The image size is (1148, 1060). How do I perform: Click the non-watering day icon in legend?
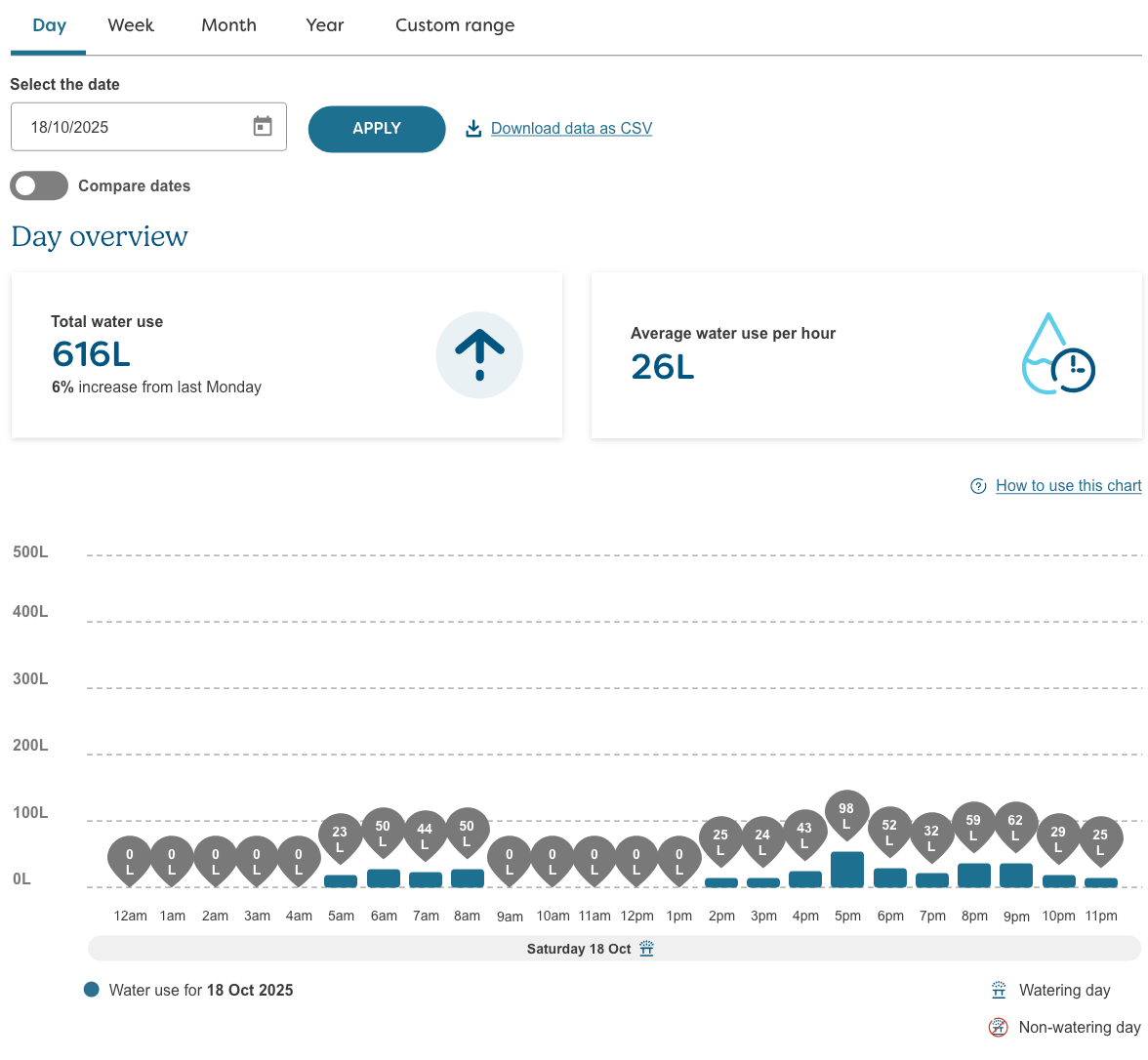point(998,1027)
